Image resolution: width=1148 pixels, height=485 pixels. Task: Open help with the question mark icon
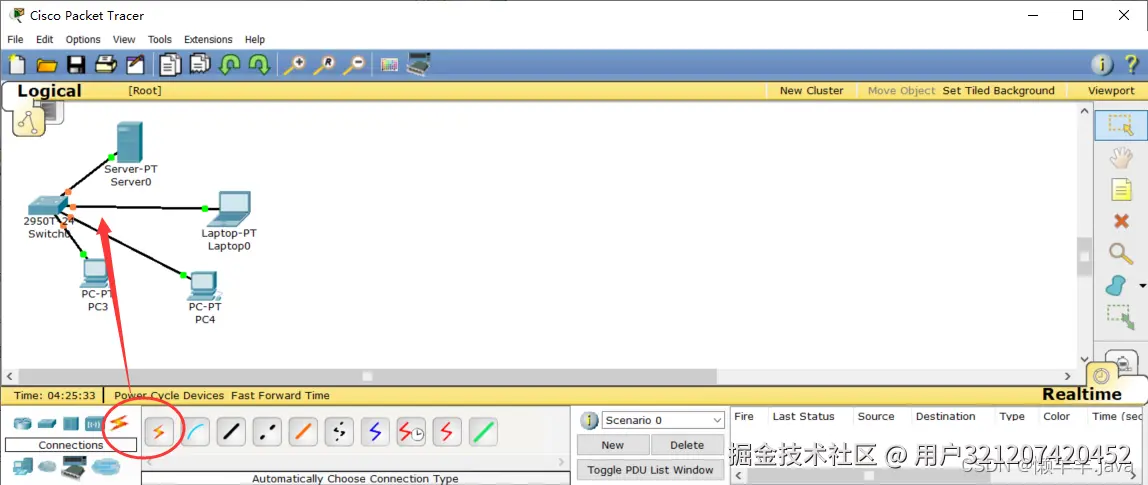tap(1131, 64)
